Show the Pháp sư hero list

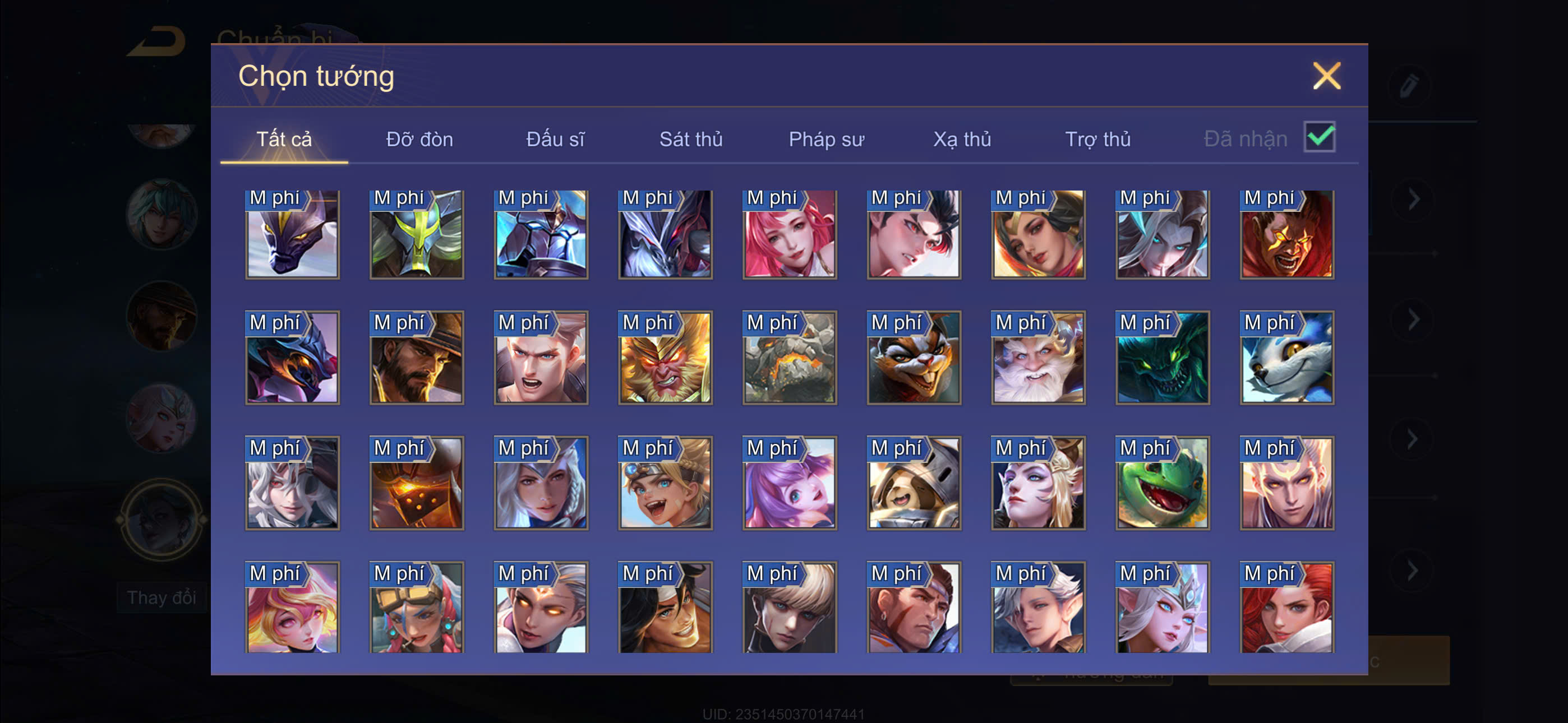[826, 140]
